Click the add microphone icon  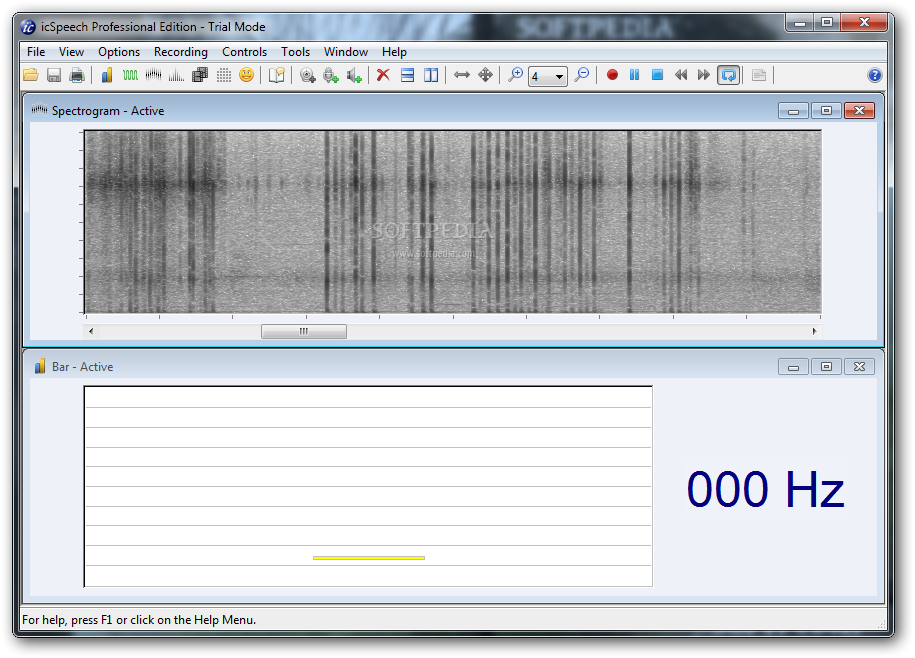coord(331,75)
